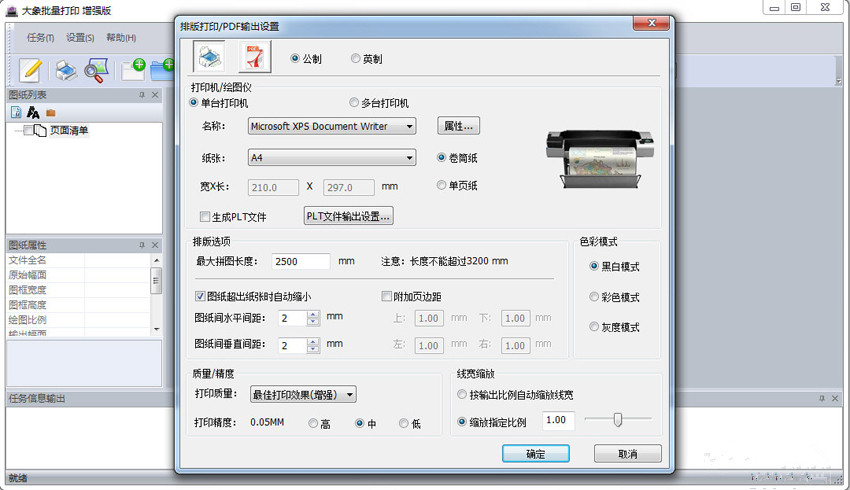Click the 图纸属性 panel scrollbar down arrow
The width and height of the screenshot is (850, 490).
(157, 329)
